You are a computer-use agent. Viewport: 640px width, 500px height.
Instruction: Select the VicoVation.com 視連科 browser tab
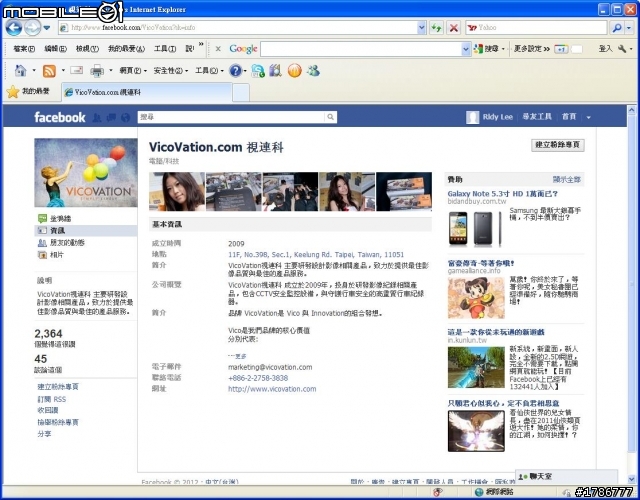tap(147, 92)
